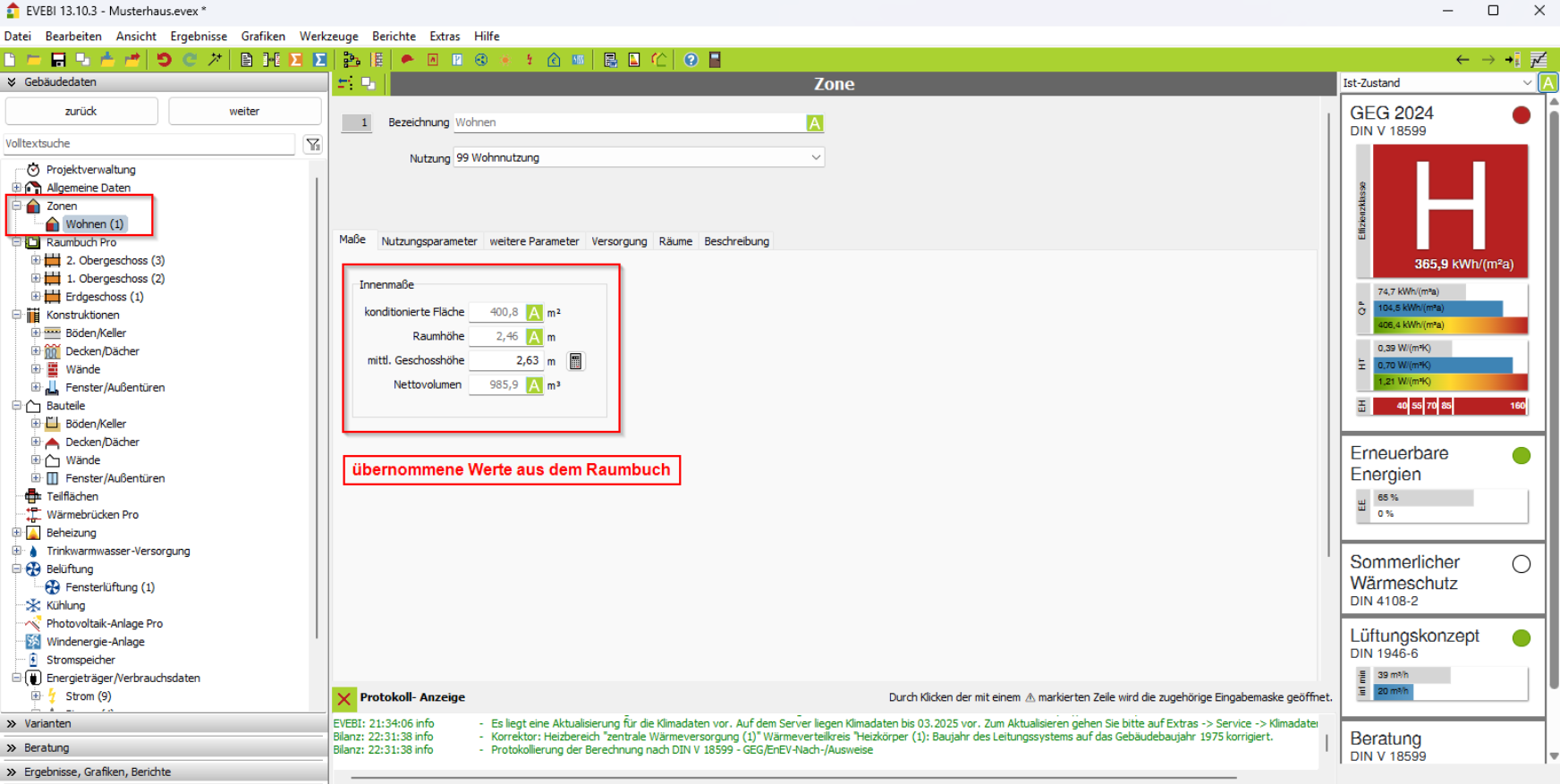The height and width of the screenshot is (784, 1560).
Task: Click the mittl. Geschosshöhe input field
Action: coord(505,361)
